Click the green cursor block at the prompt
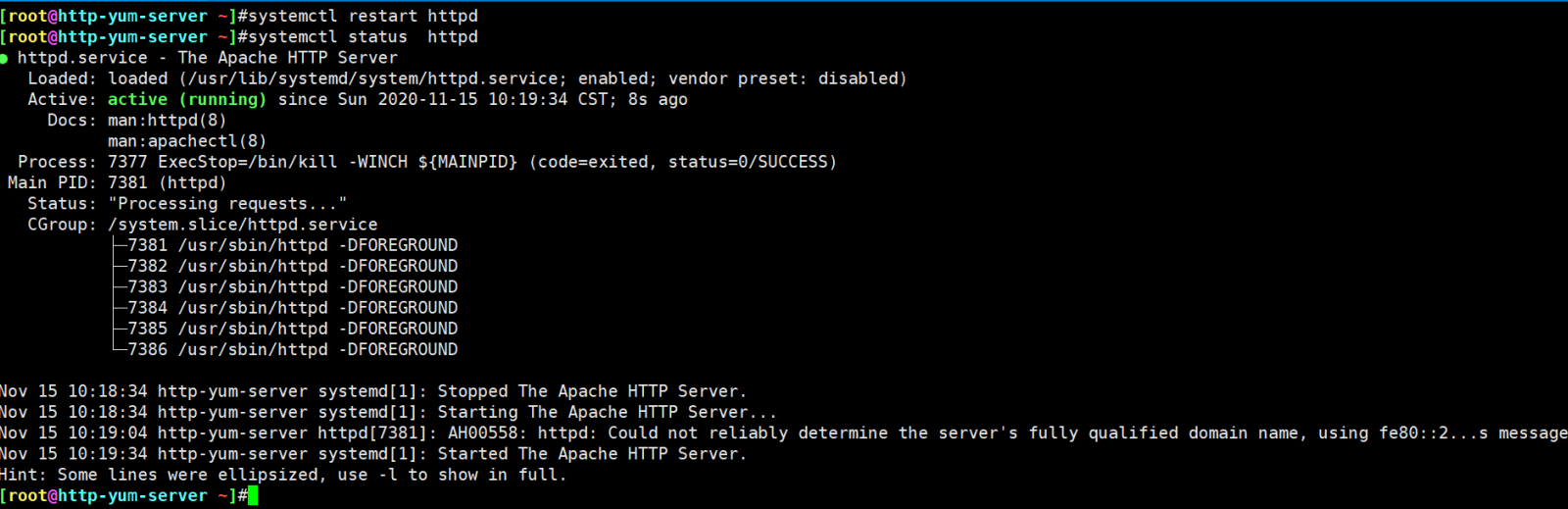Image resolution: width=1568 pixels, height=509 pixels. coord(253,495)
